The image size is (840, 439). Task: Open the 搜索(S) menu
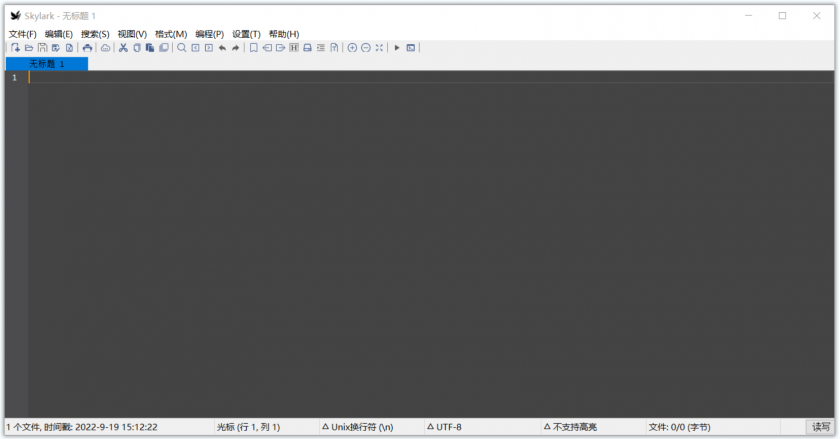pos(95,34)
